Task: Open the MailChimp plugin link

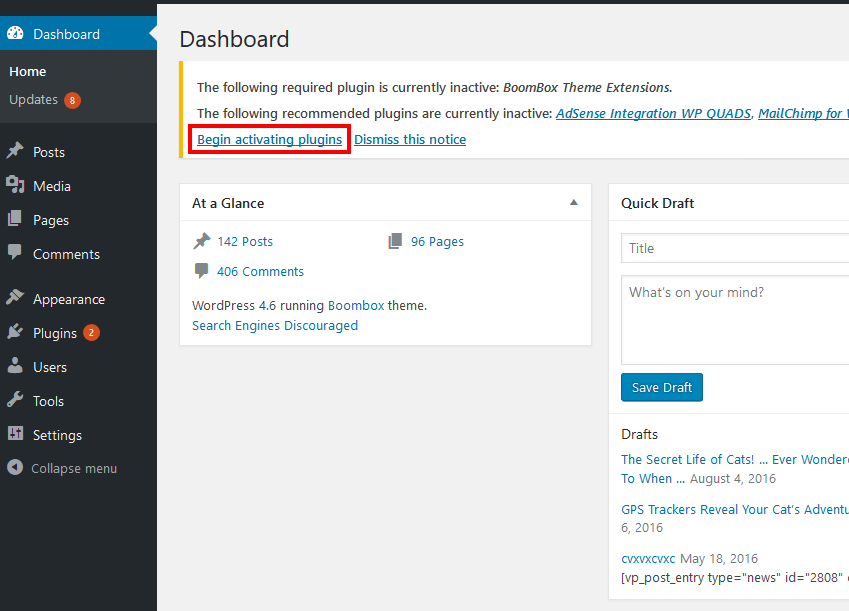Action: click(x=804, y=113)
